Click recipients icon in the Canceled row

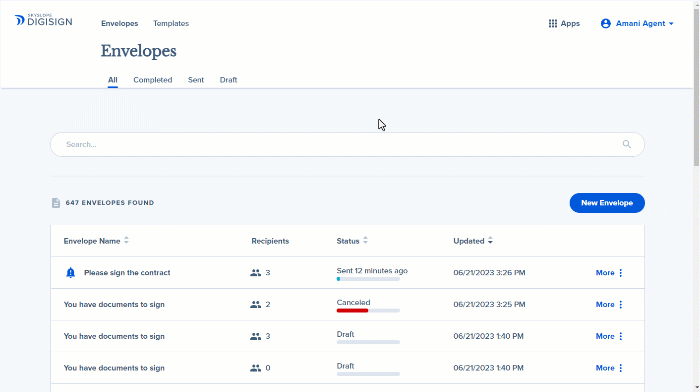pyautogui.click(x=255, y=304)
